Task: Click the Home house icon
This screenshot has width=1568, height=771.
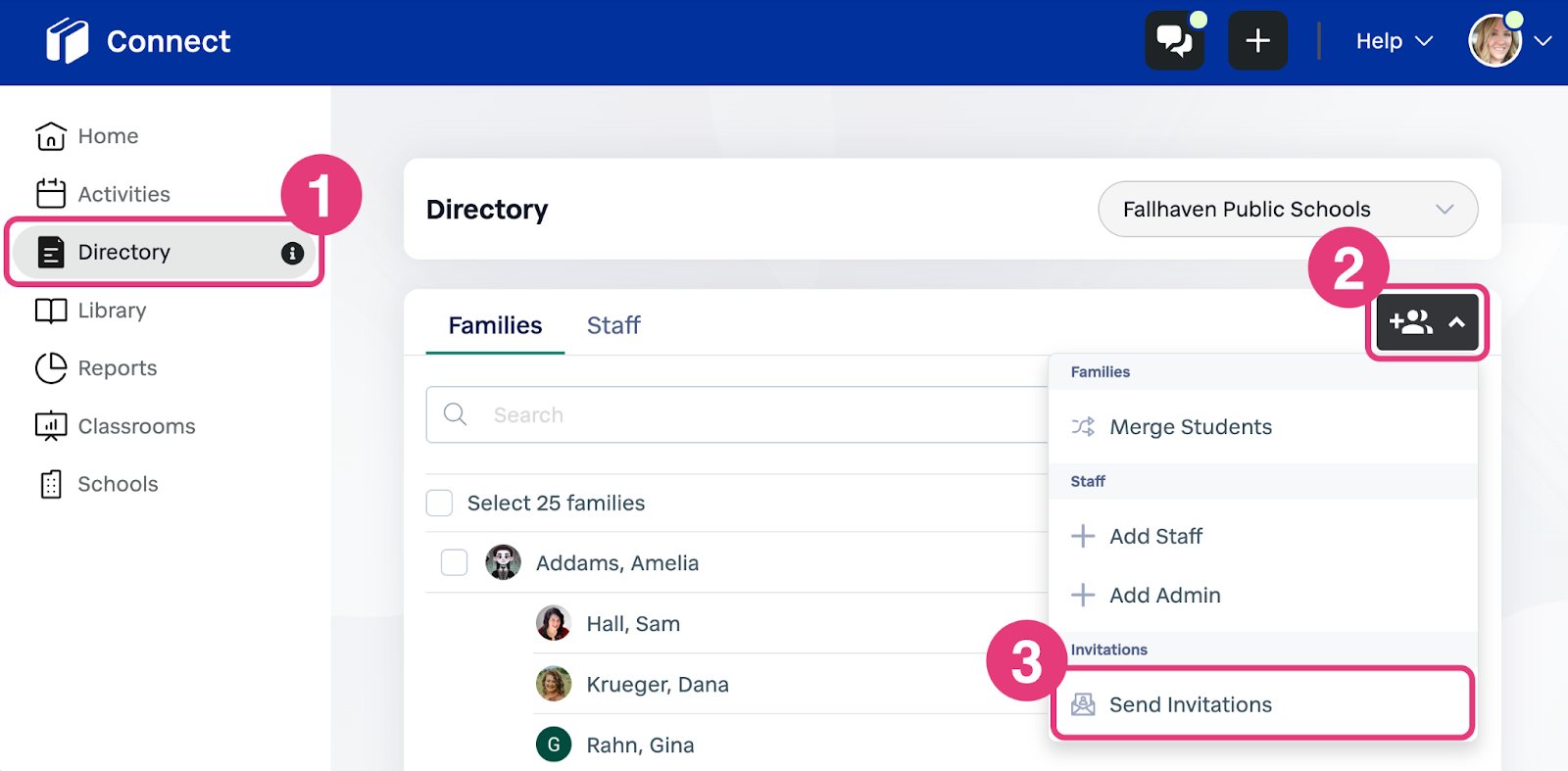Action: [x=51, y=136]
